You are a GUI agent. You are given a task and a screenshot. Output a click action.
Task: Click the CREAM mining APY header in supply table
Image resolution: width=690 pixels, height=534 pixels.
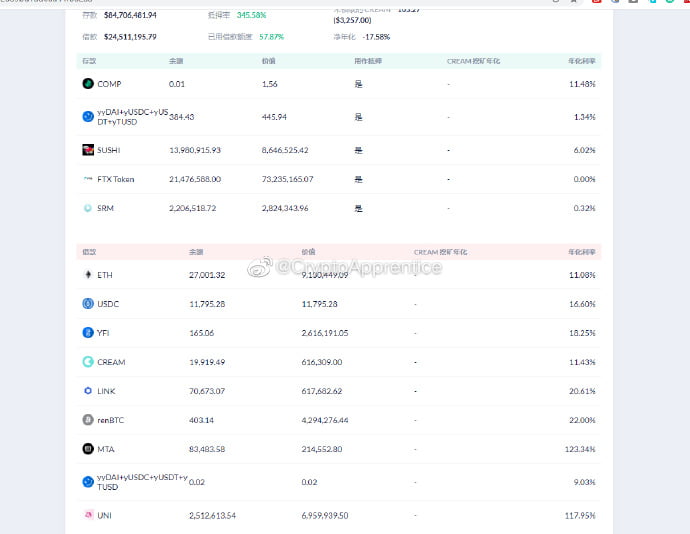(x=473, y=61)
